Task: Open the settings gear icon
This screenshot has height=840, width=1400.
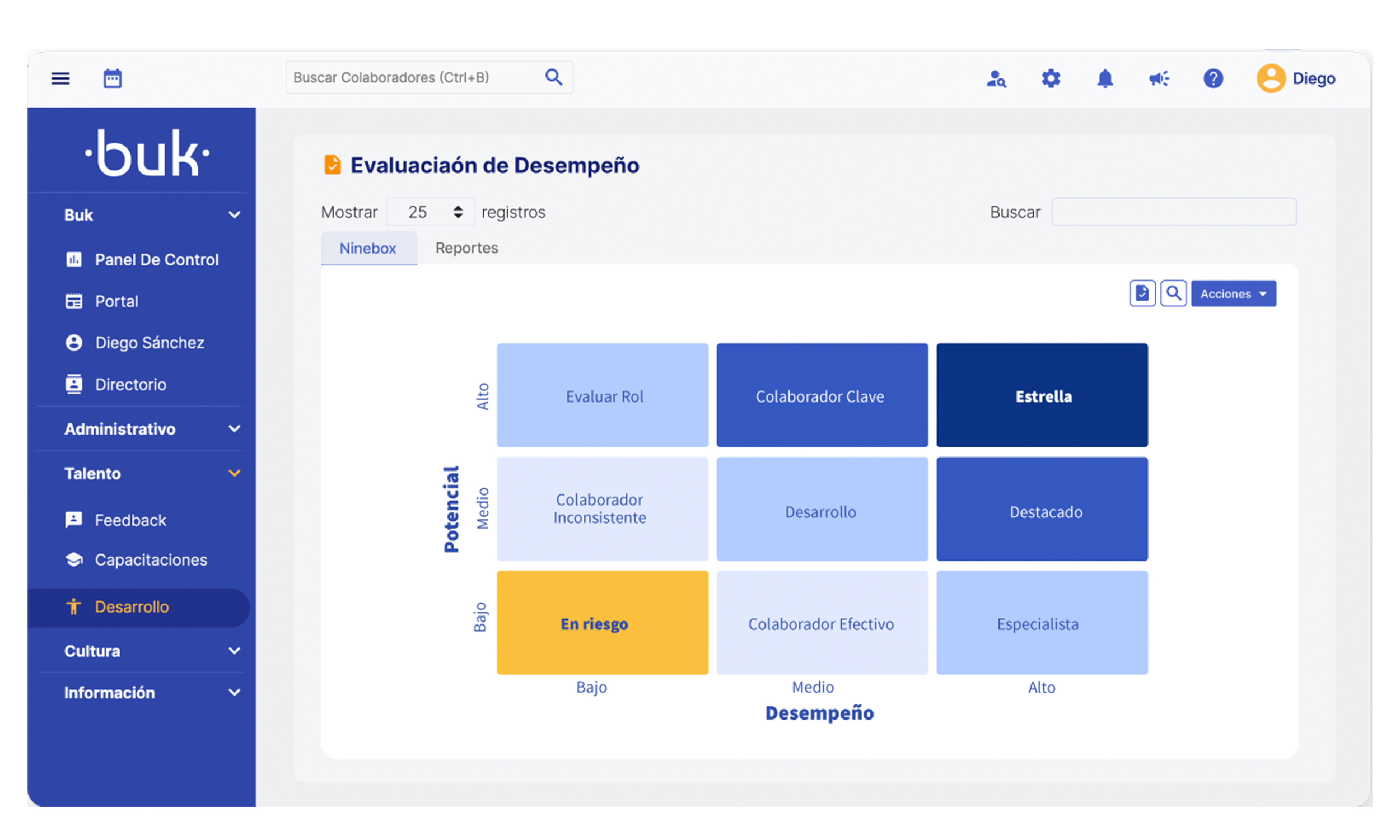Action: click(x=1051, y=78)
